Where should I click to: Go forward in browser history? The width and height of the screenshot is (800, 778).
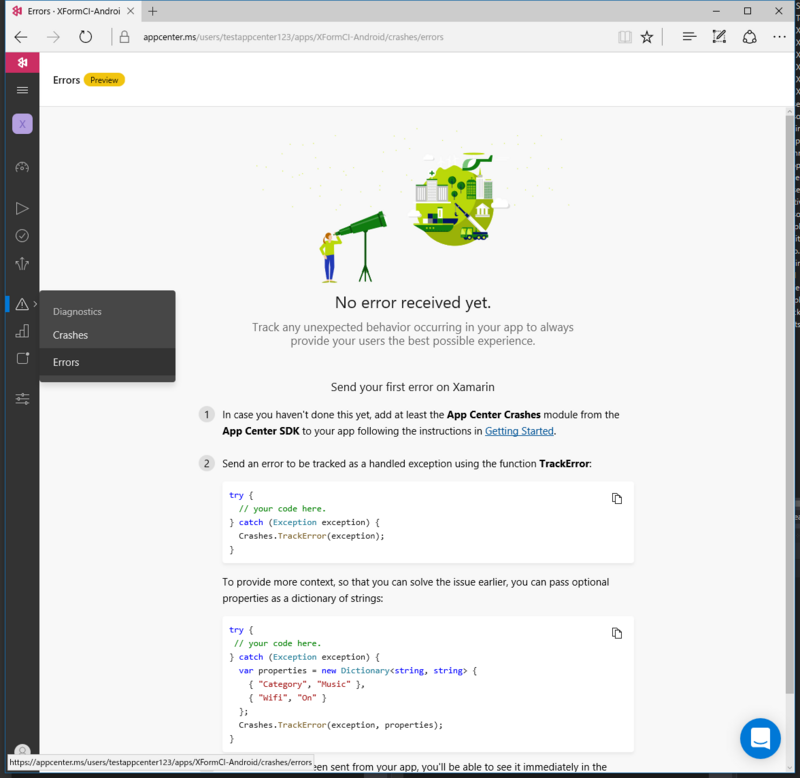[x=53, y=37]
